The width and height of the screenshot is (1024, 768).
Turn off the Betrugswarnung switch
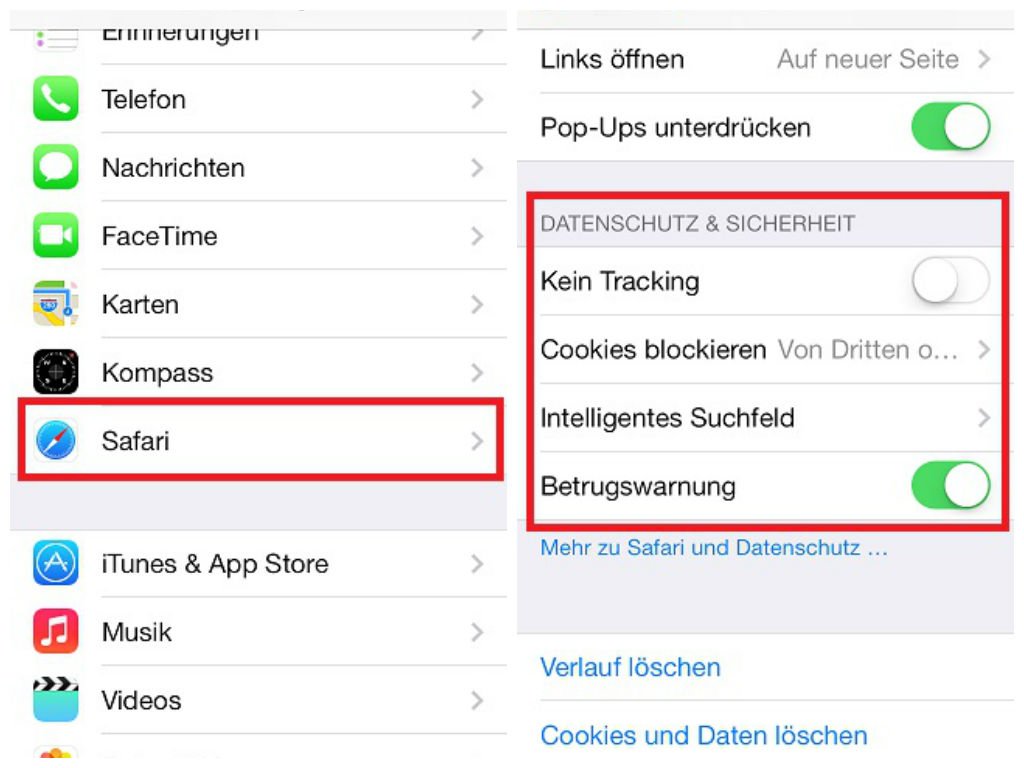coord(951,486)
